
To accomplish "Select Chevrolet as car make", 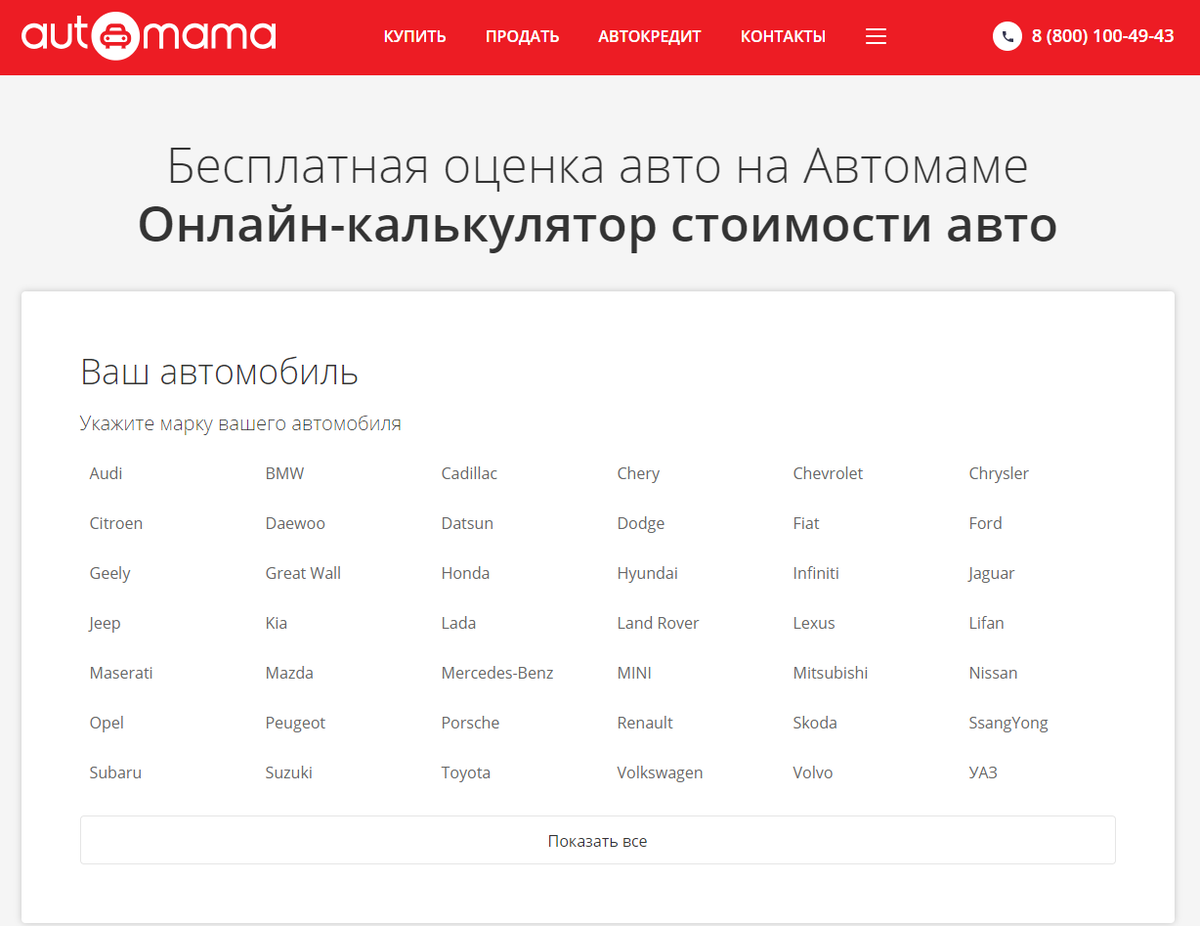I will coord(828,473).
